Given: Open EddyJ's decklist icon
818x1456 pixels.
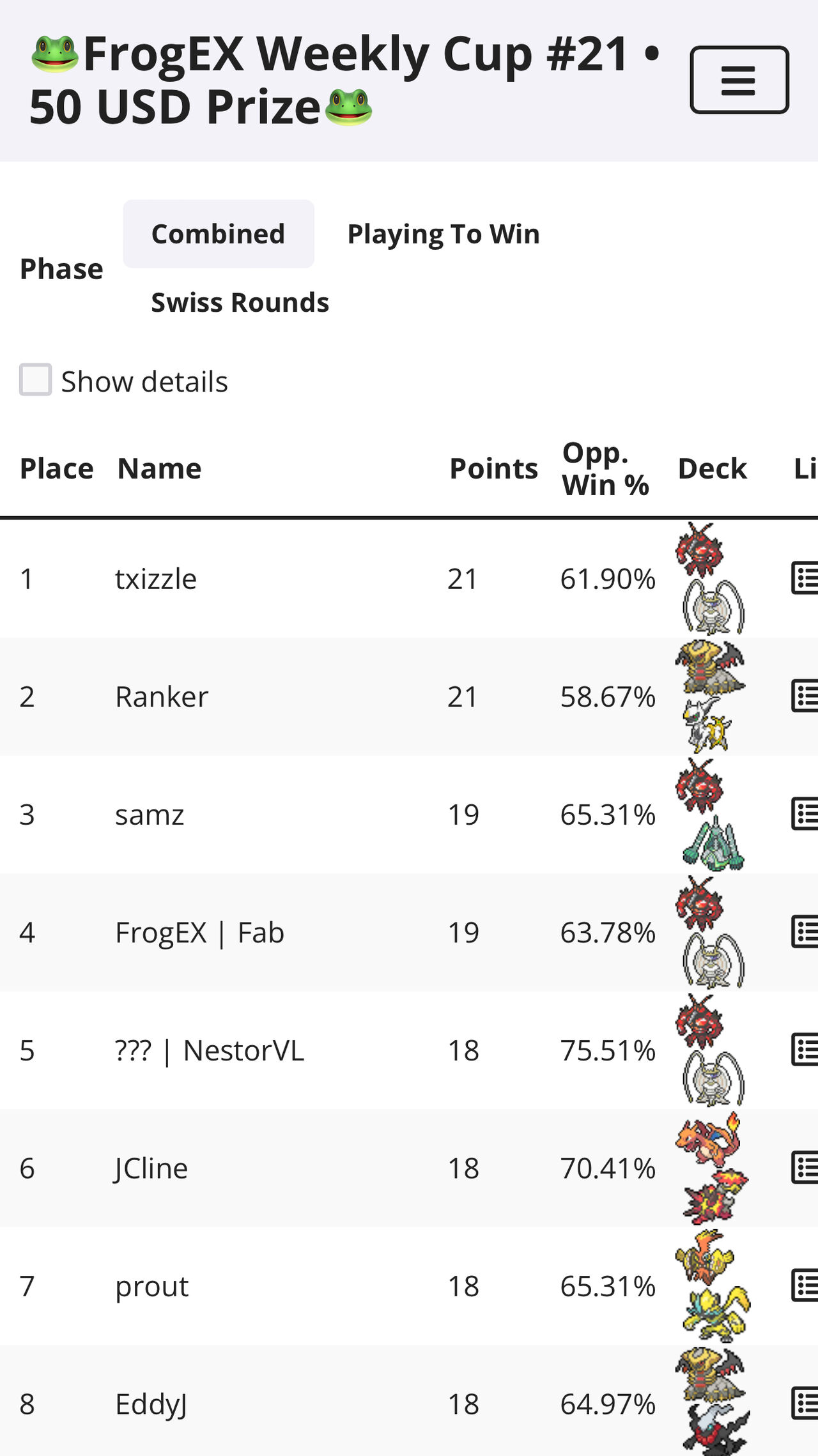Looking at the screenshot, I should 805,1404.
